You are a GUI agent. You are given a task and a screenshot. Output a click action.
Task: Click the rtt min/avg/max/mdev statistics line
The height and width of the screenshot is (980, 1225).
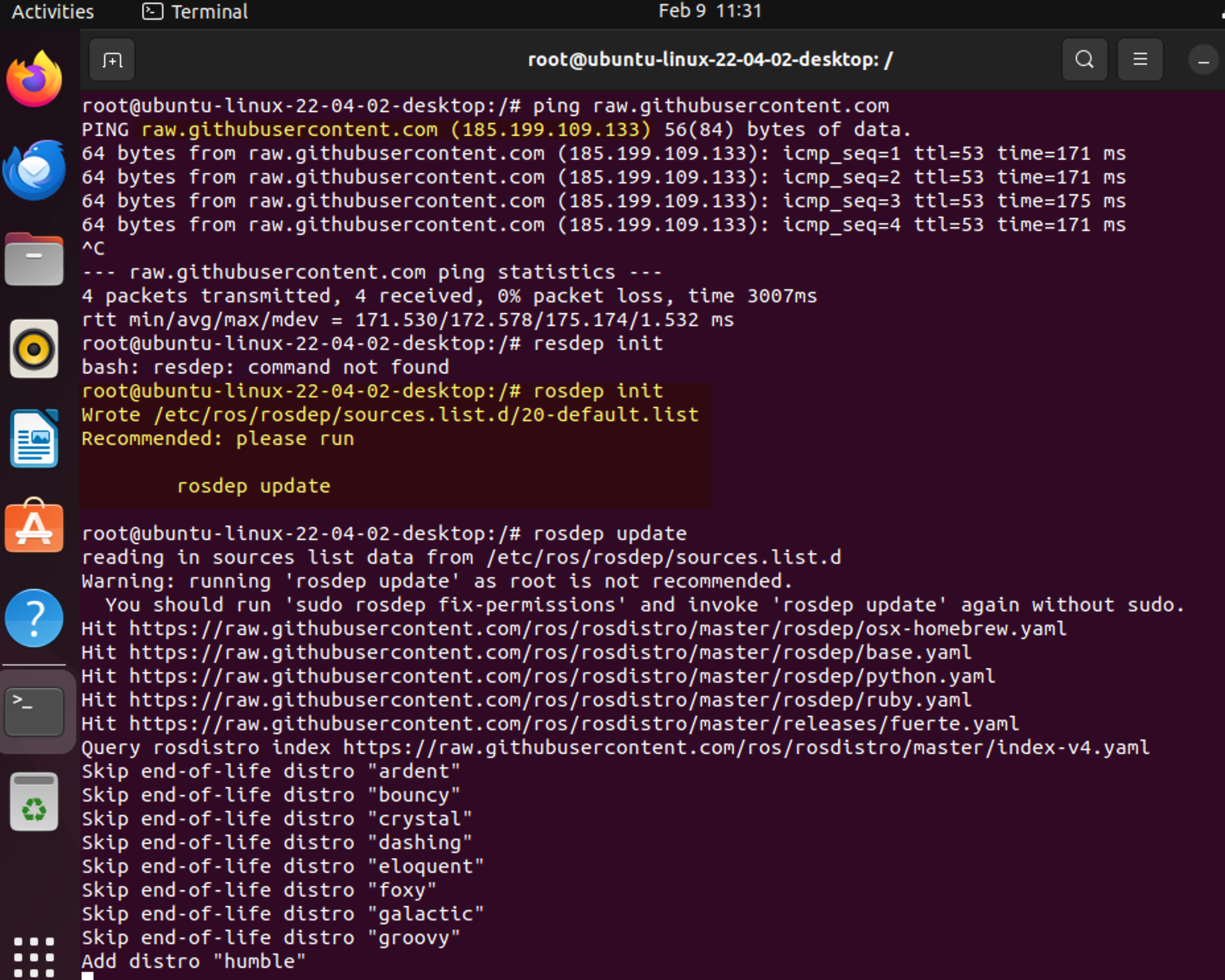click(407, 320)
